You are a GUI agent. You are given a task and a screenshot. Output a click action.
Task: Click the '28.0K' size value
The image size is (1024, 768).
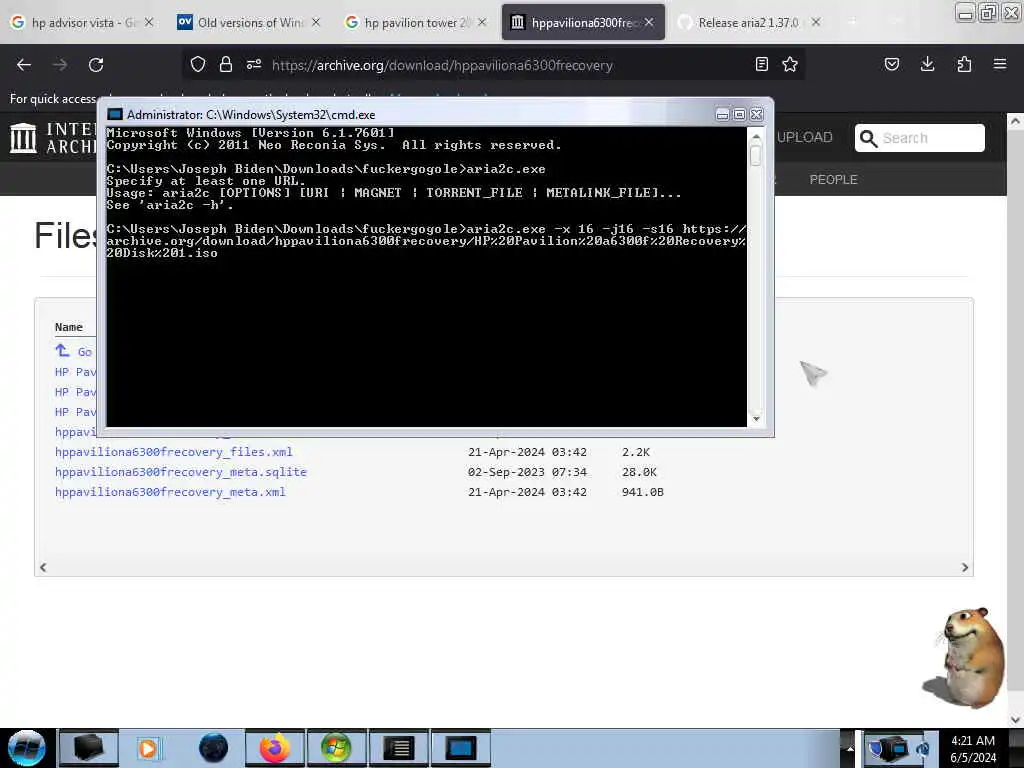(639, 472)
